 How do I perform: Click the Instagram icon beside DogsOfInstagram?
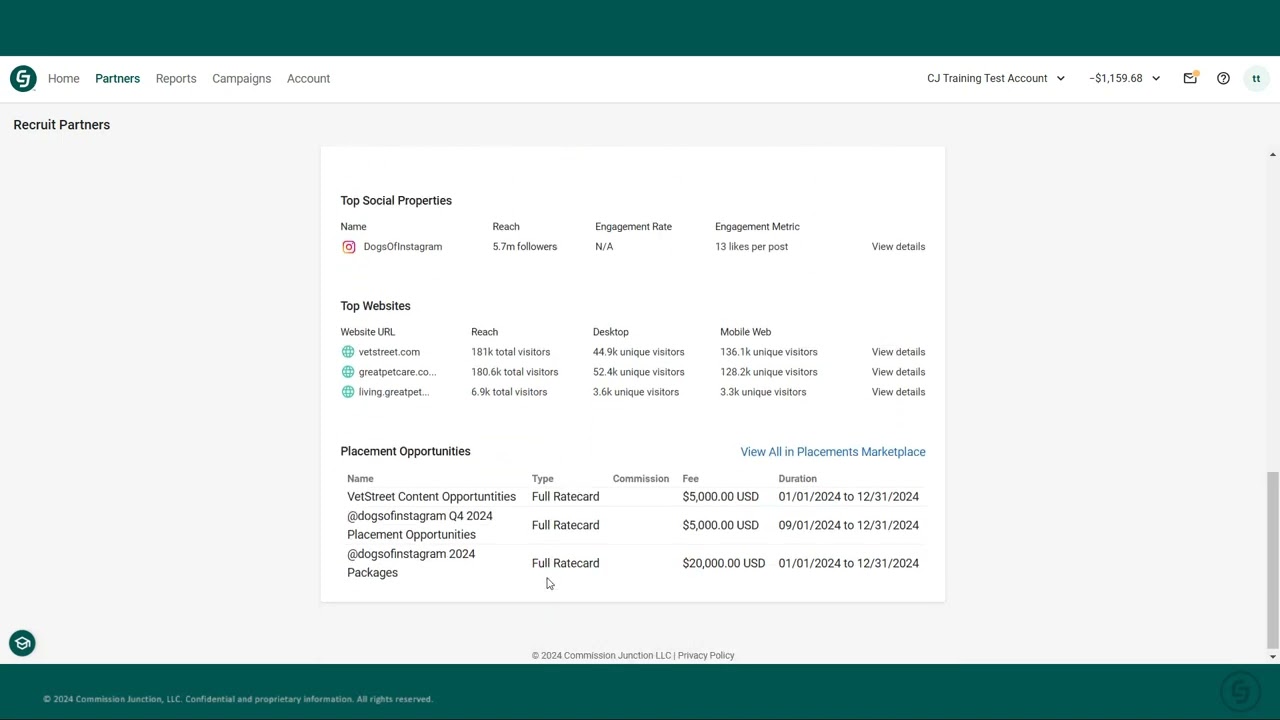pos(349,247)
